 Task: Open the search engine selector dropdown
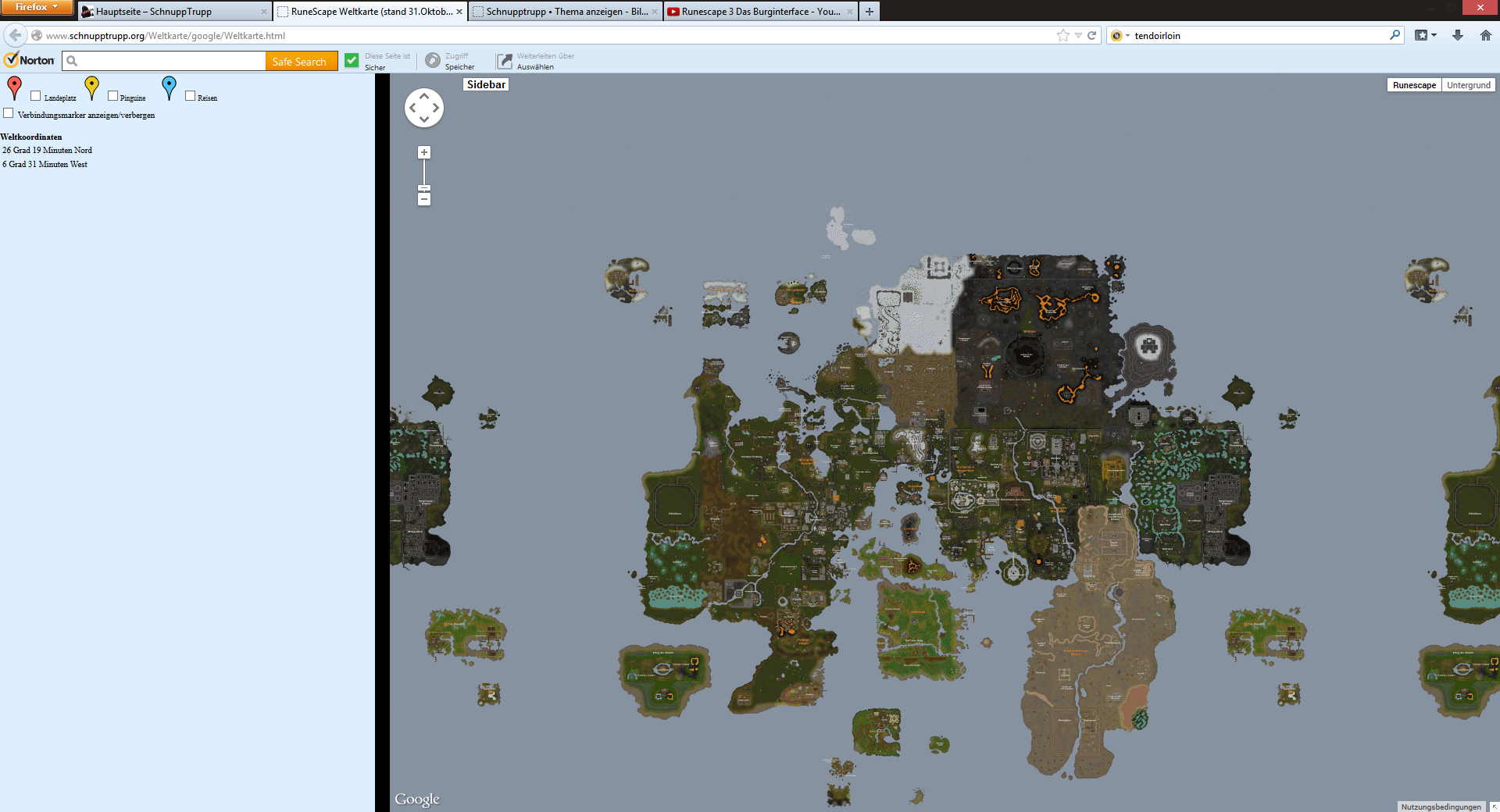[1120, 35]
